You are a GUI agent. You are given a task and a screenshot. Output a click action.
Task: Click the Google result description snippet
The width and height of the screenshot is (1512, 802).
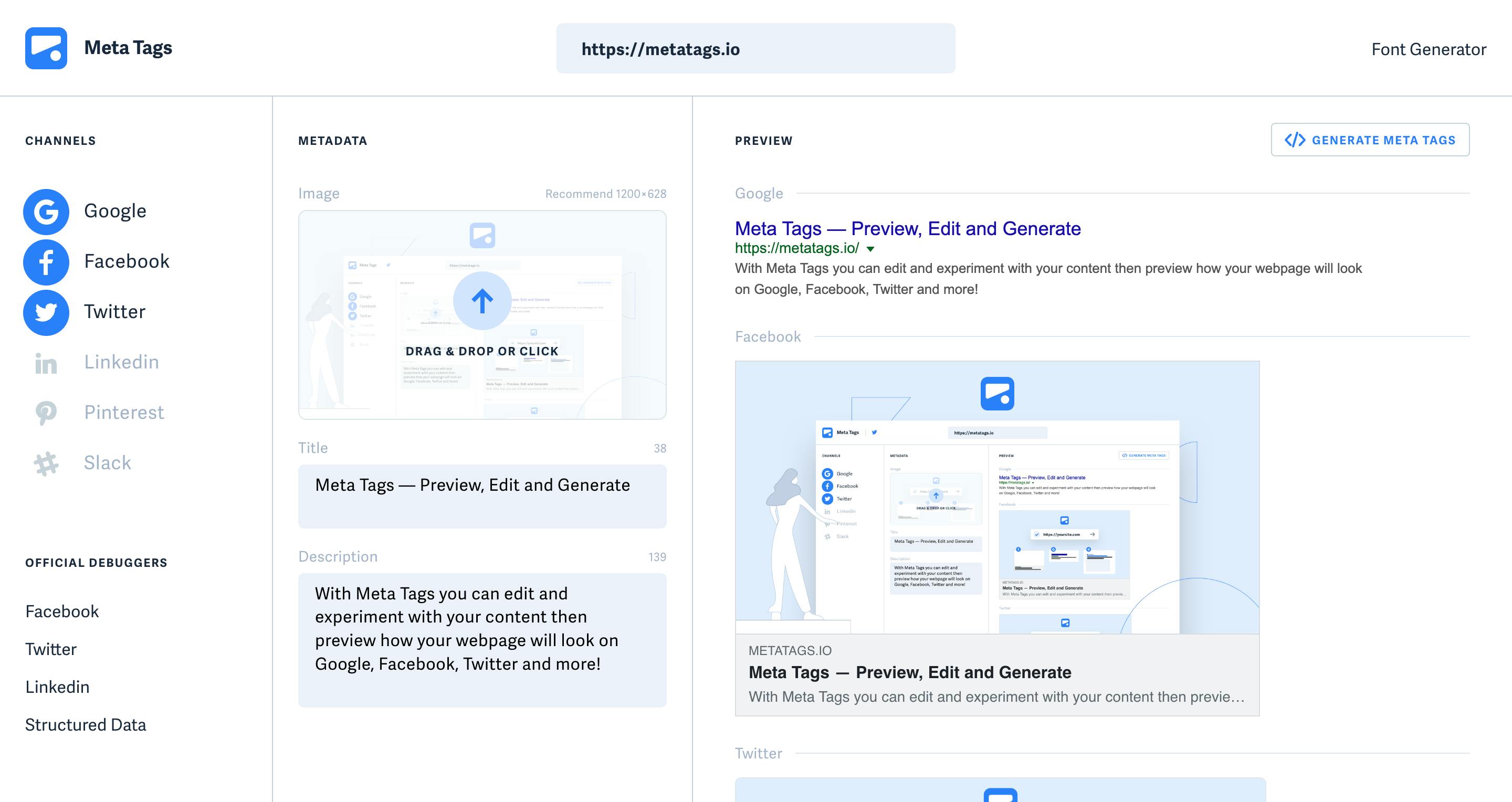(1048, 279)
